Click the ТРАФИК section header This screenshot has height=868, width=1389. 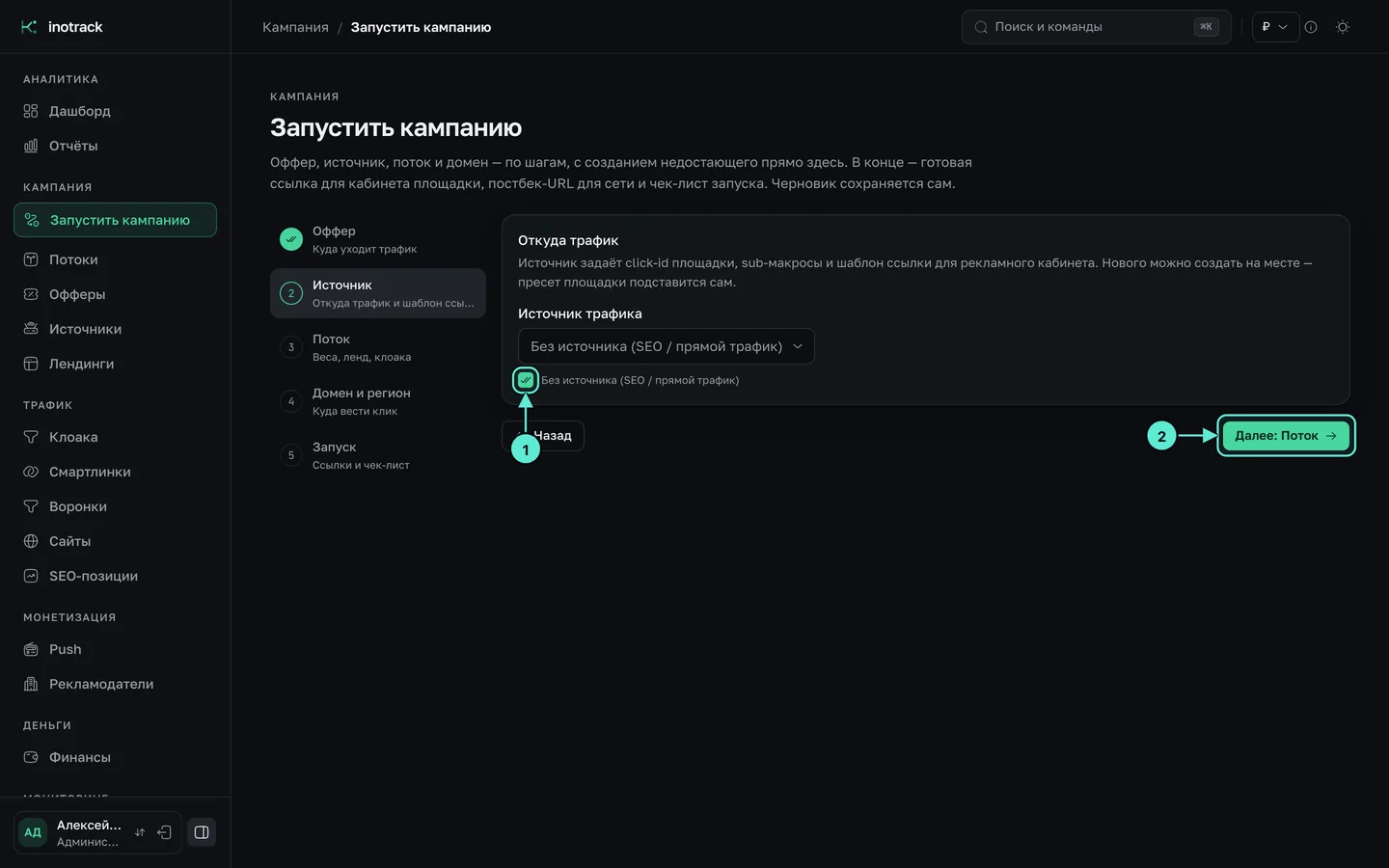pyautogui.click(x=48, y=405)
